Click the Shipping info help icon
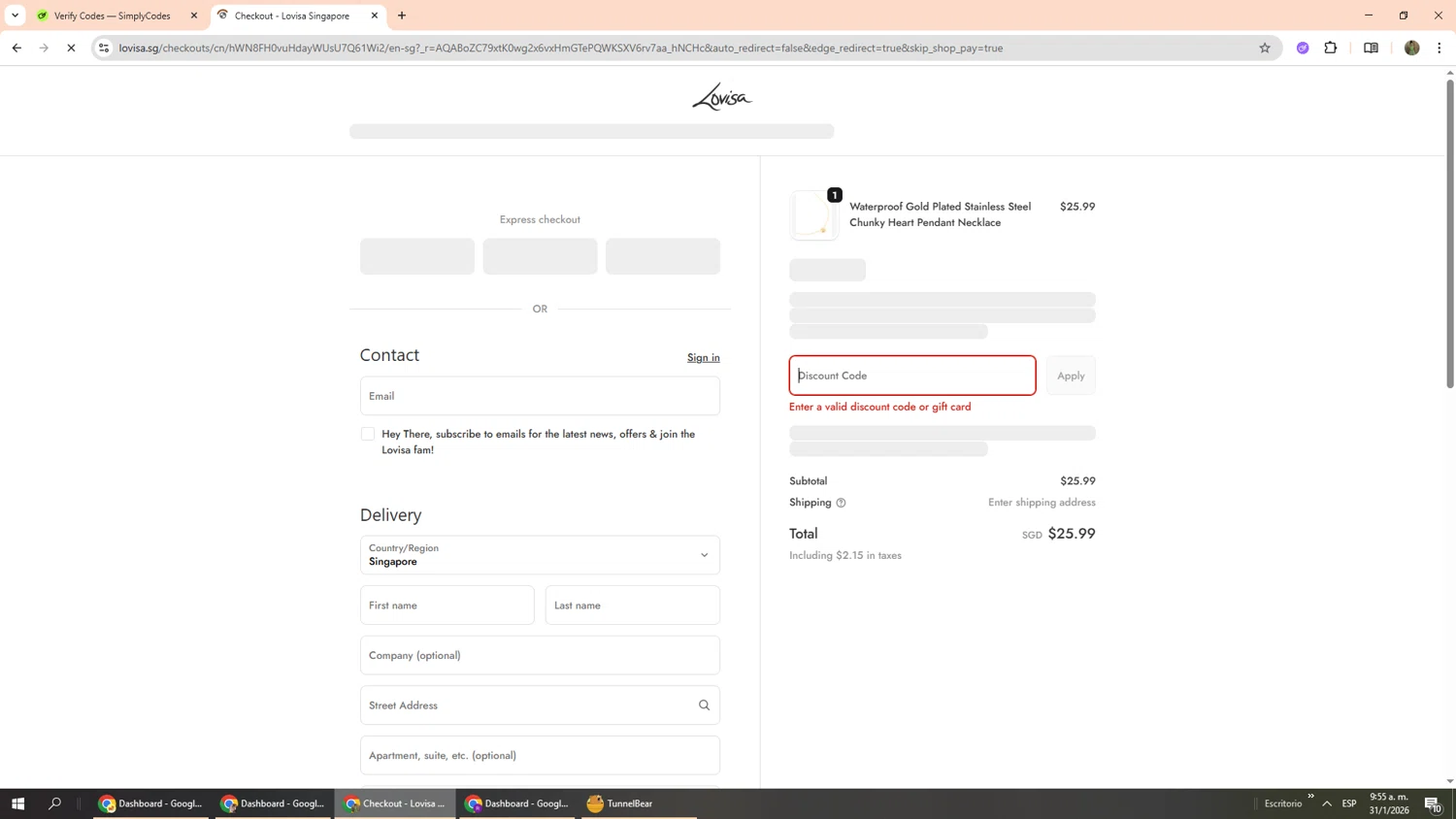This screenshot has width=1456, height=819. click(x=841, y=503)
